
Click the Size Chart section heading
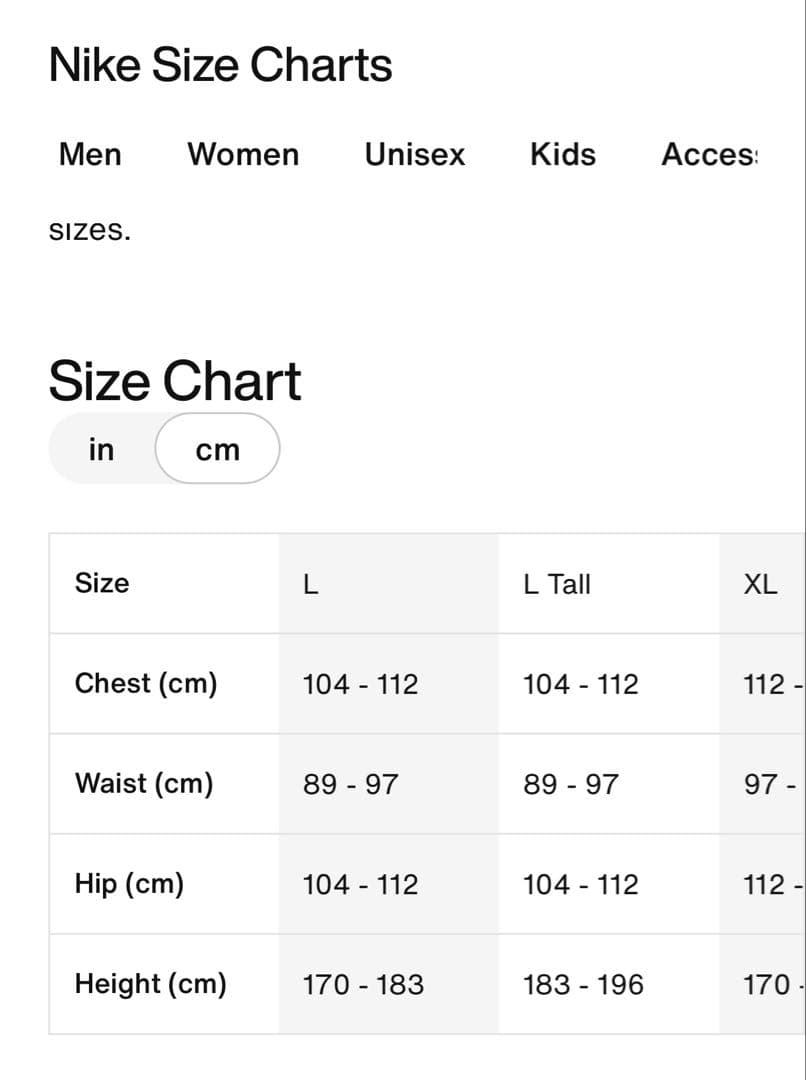click(175, 381)
